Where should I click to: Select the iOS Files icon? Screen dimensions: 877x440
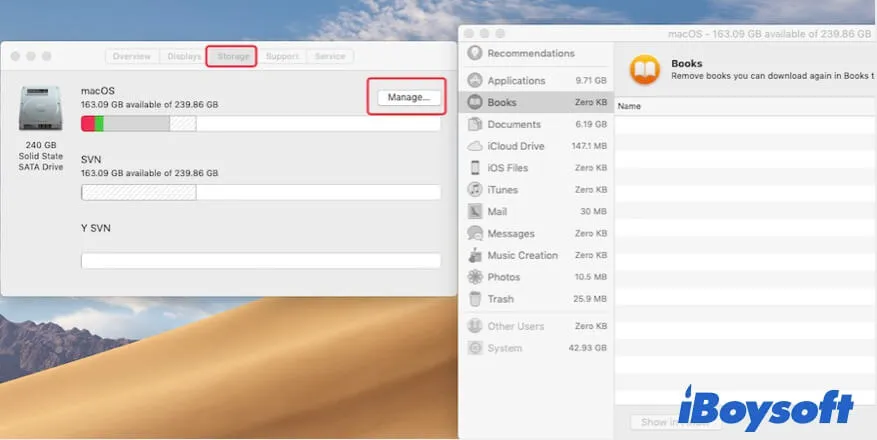pyautogui.click(x=475, y=168)
